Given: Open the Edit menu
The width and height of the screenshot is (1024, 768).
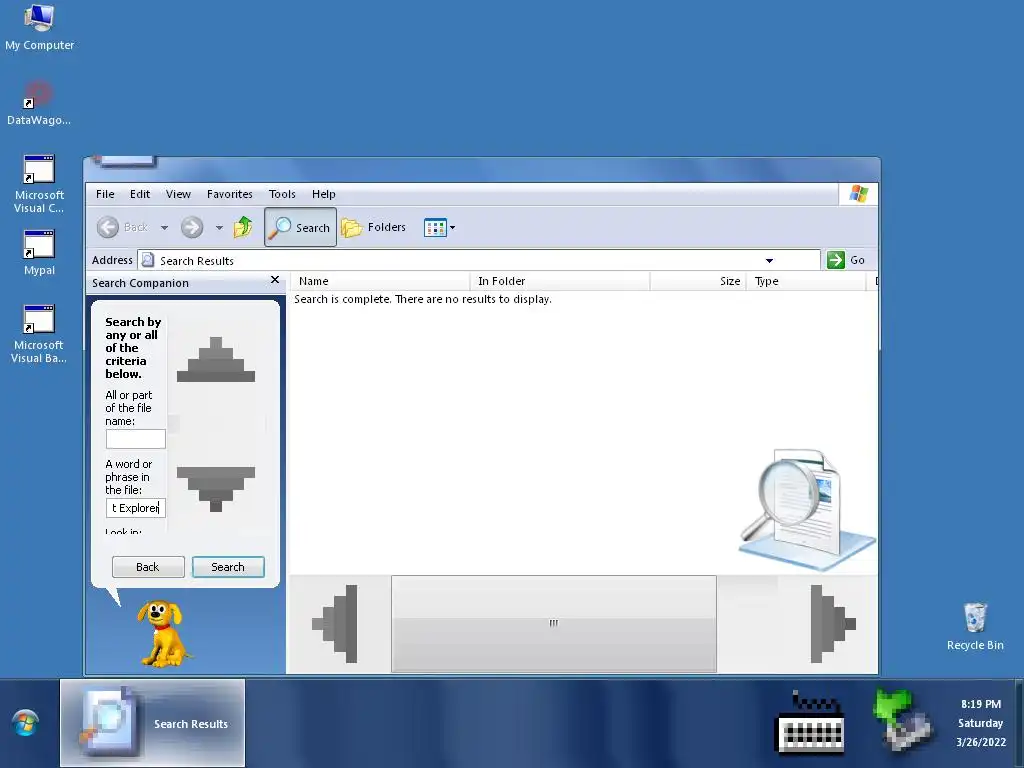Looking at the screenshot, I should (140, 194).
